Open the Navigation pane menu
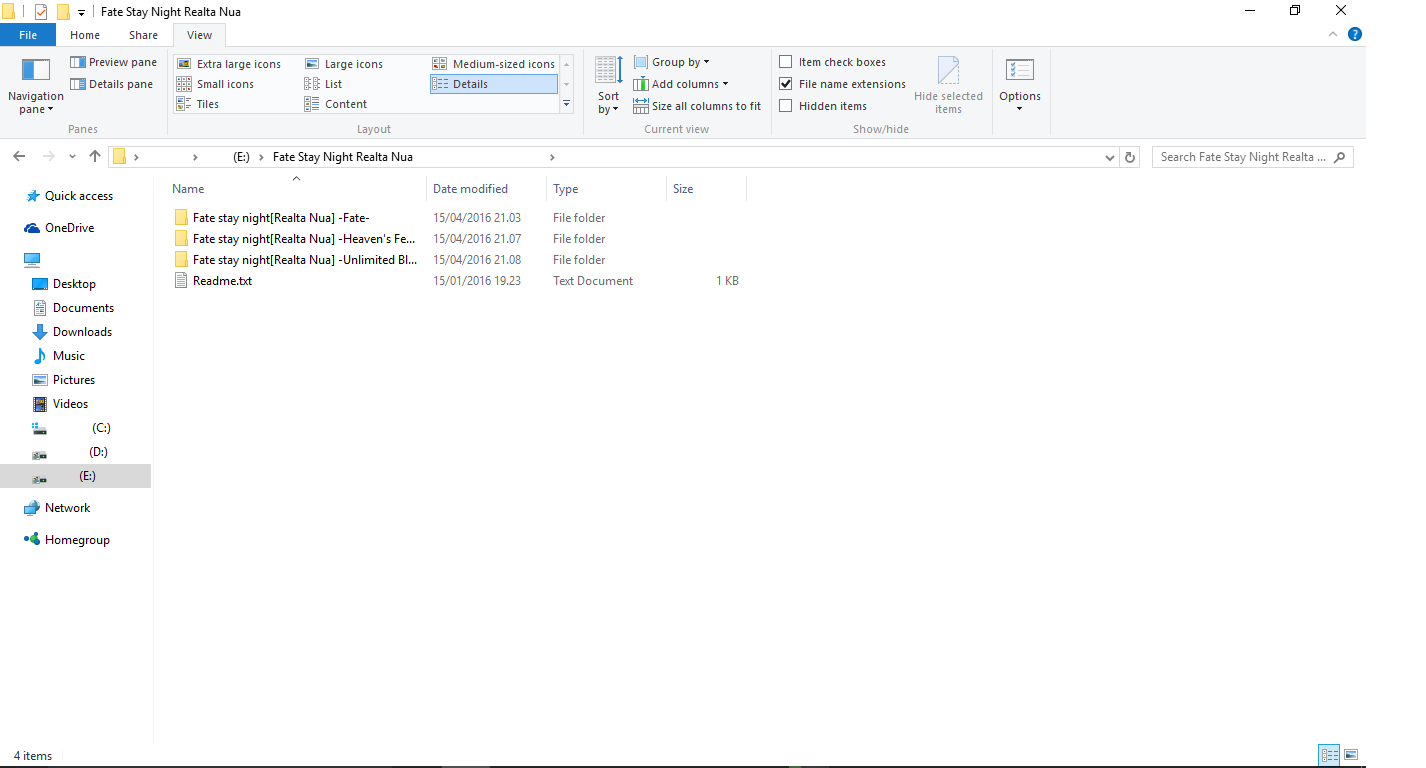Viewport: 1426px width, 768px height. click(36, 86)
